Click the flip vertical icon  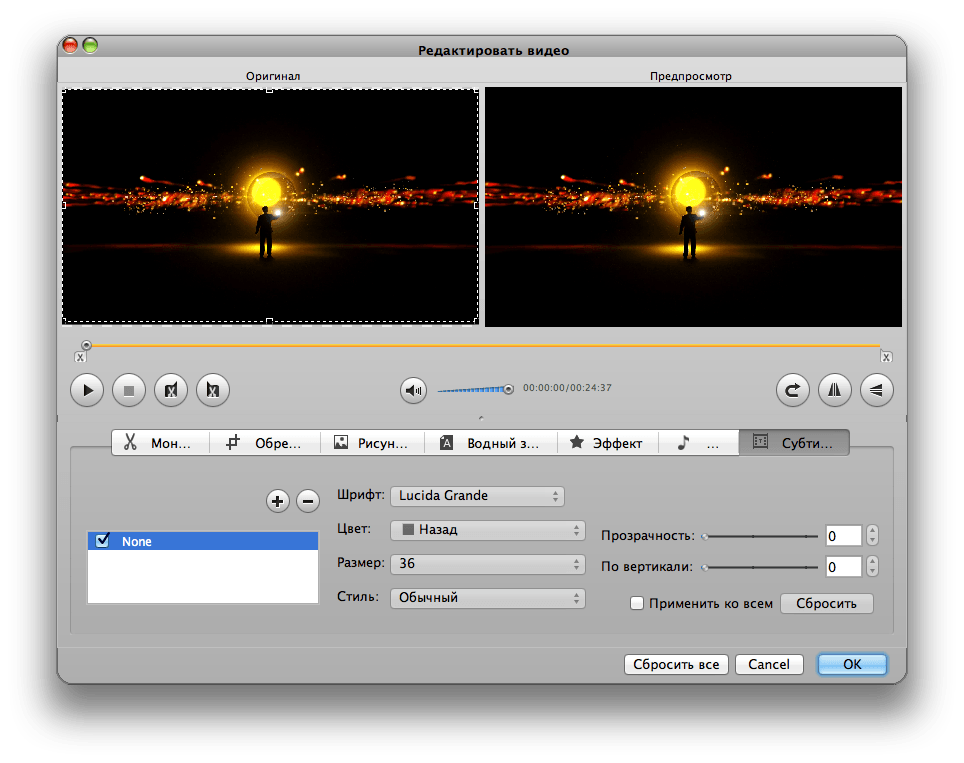point(877,390)
